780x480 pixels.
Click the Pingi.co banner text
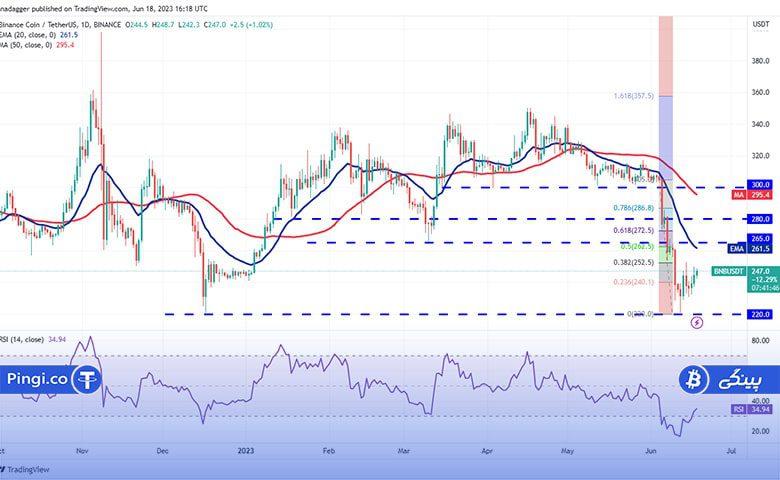(x=37, y=379)
